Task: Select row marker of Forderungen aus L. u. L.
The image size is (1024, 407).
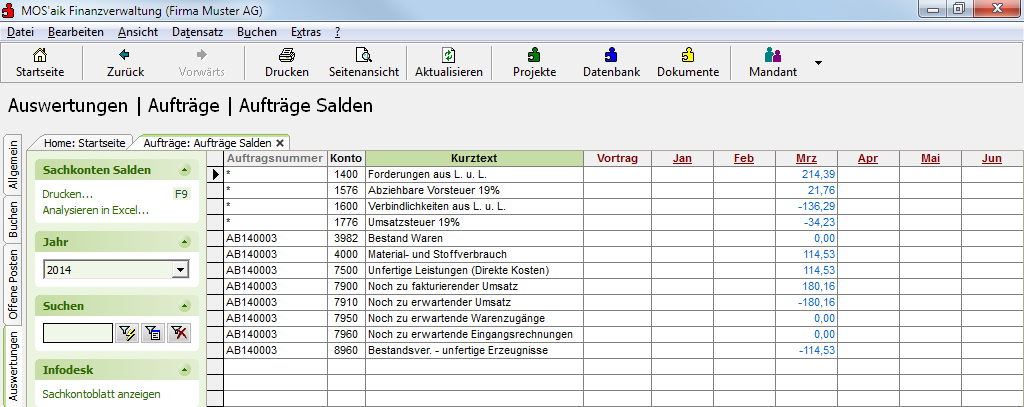Action: [215, 174]
